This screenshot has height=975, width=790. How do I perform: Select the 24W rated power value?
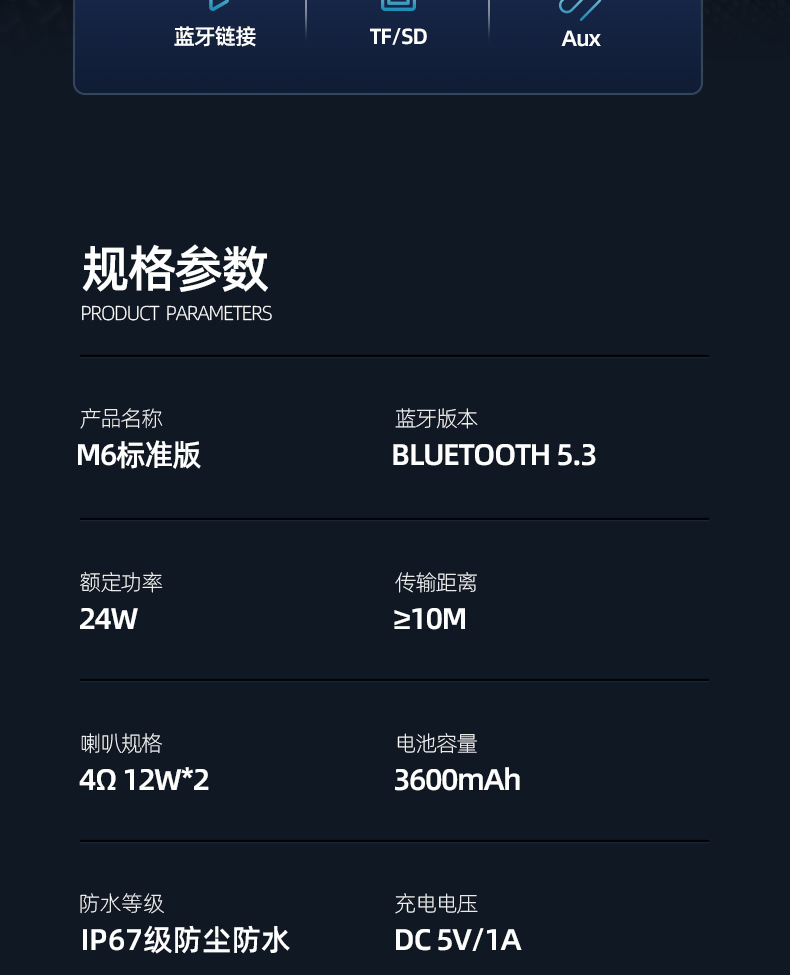[x=108, y=619]
